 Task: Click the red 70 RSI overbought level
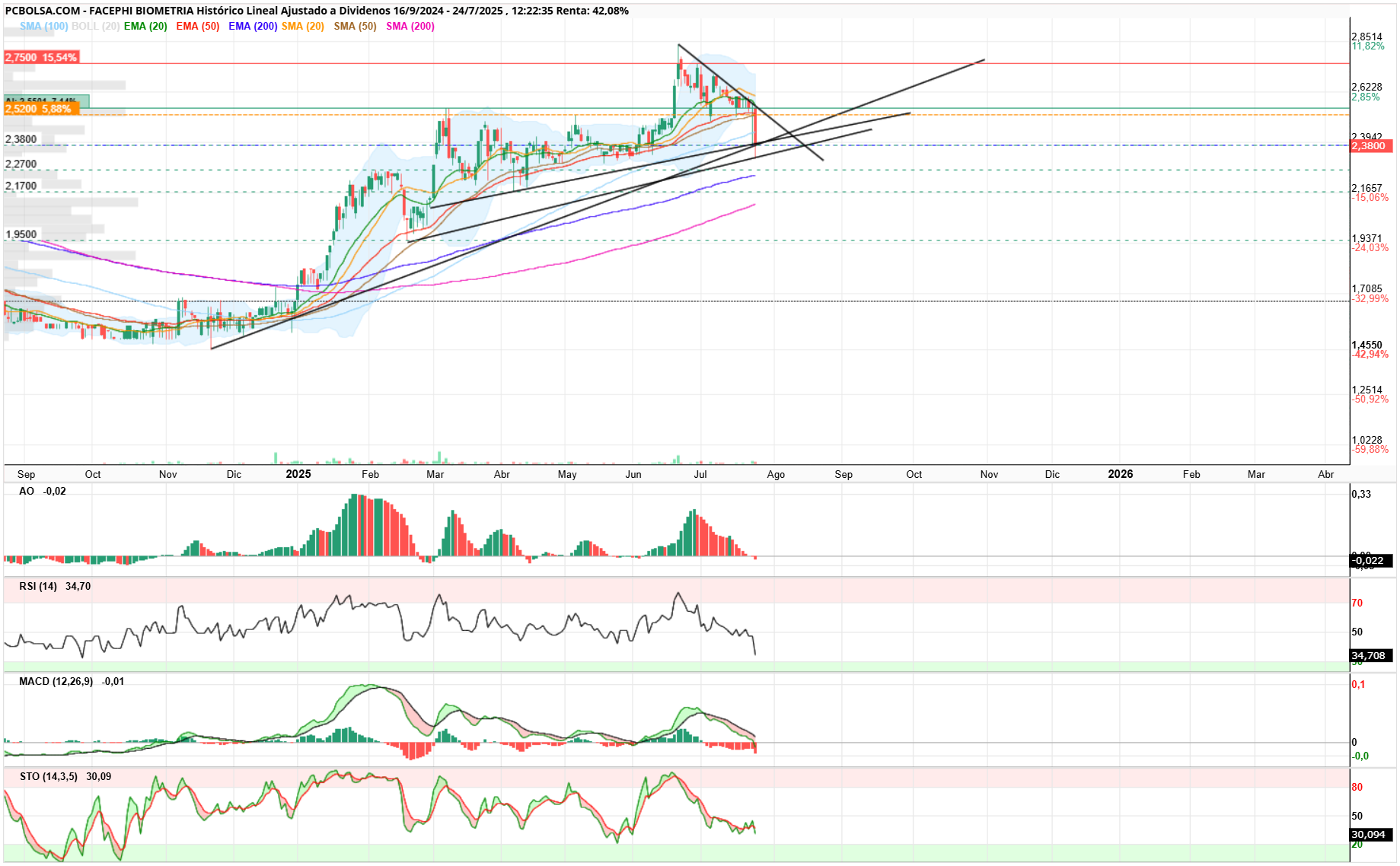pyautogui.click(x=1357, y=603)
